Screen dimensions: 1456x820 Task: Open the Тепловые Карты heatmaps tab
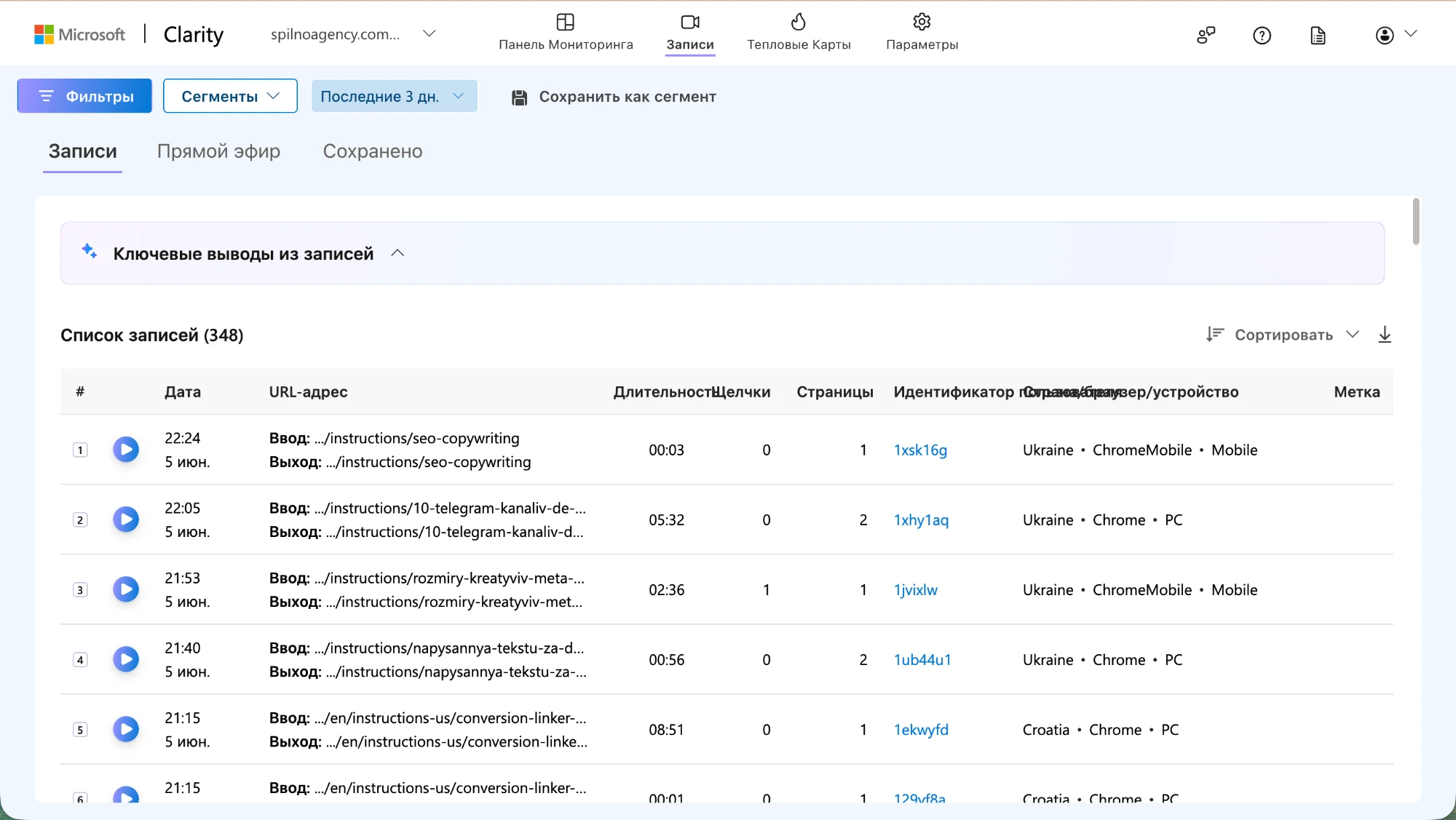coord(799,33)
